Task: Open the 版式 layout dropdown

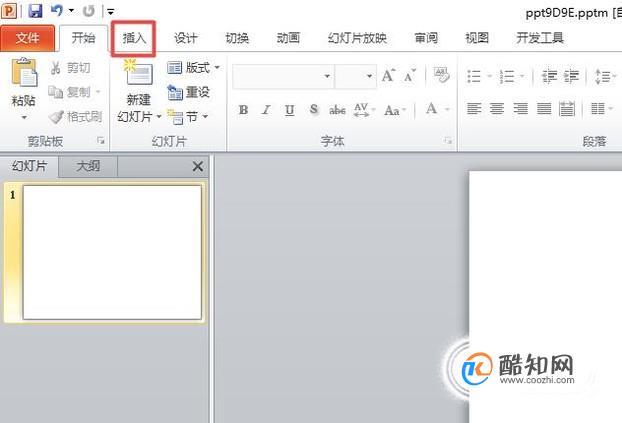Action: [193, 68]
